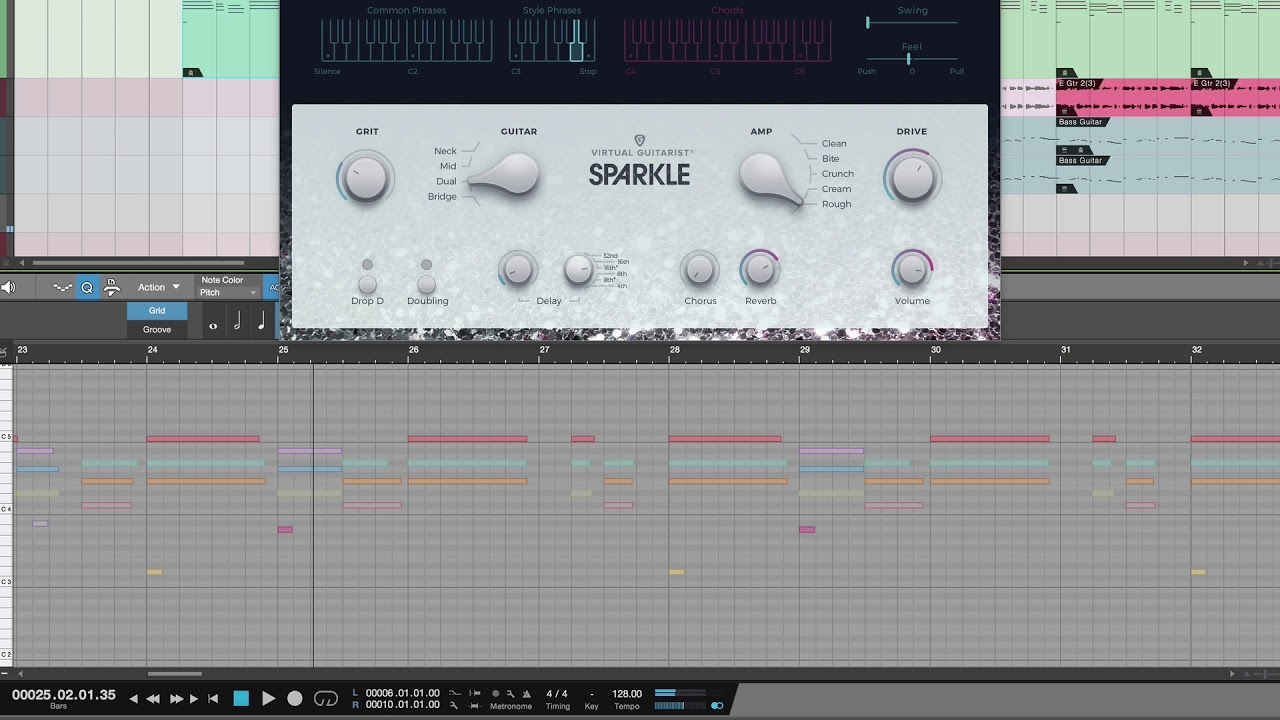
Task: Click the scroll follow icon right of Q
Action: tap(112, 287)
